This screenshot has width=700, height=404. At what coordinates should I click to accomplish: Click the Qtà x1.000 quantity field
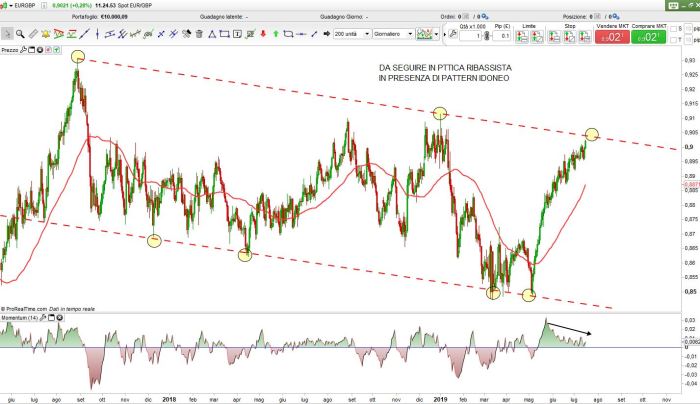[471, 36]
